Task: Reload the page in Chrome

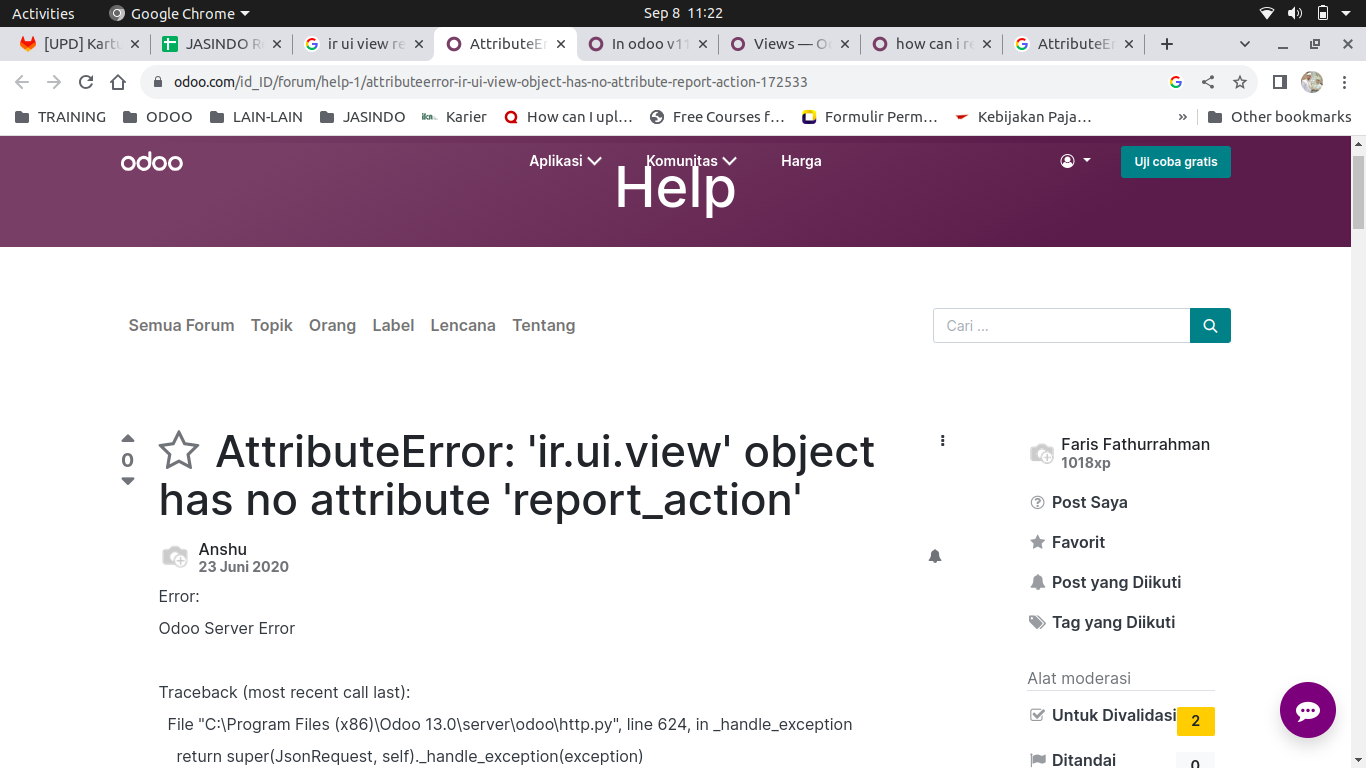Action: 86,82
